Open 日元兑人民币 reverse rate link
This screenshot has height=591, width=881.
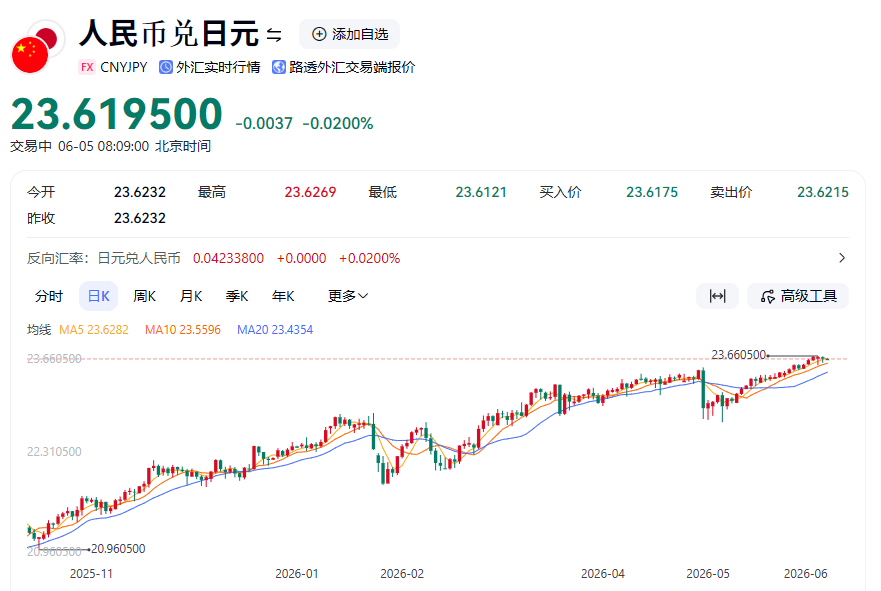pyautogui.click(x=139, y=258)
